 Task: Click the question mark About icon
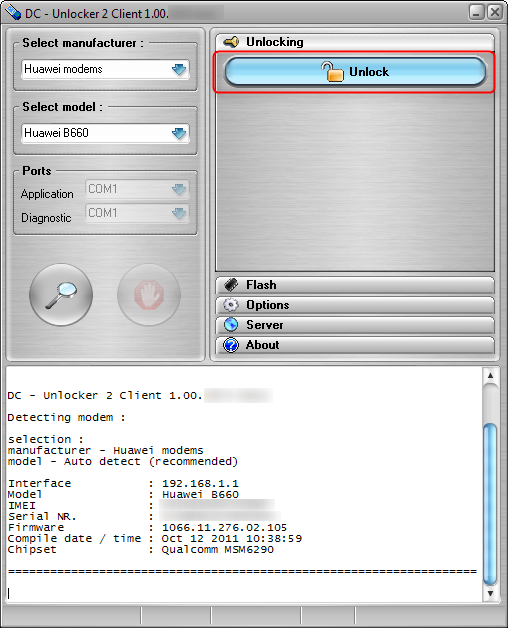pos(231,345)
